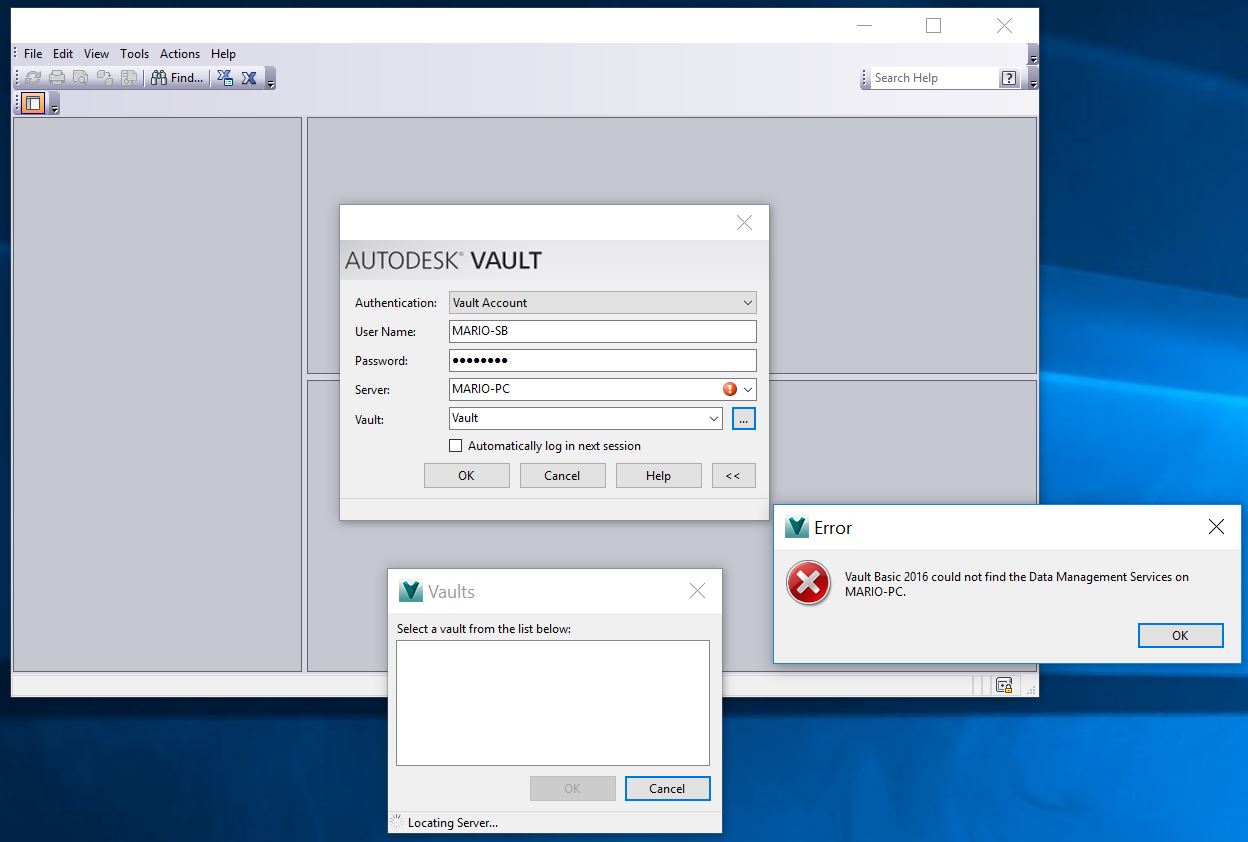1248x842 pixels.
Task: Open Print Preview from the toolbar
Action: tap(81, 77)
